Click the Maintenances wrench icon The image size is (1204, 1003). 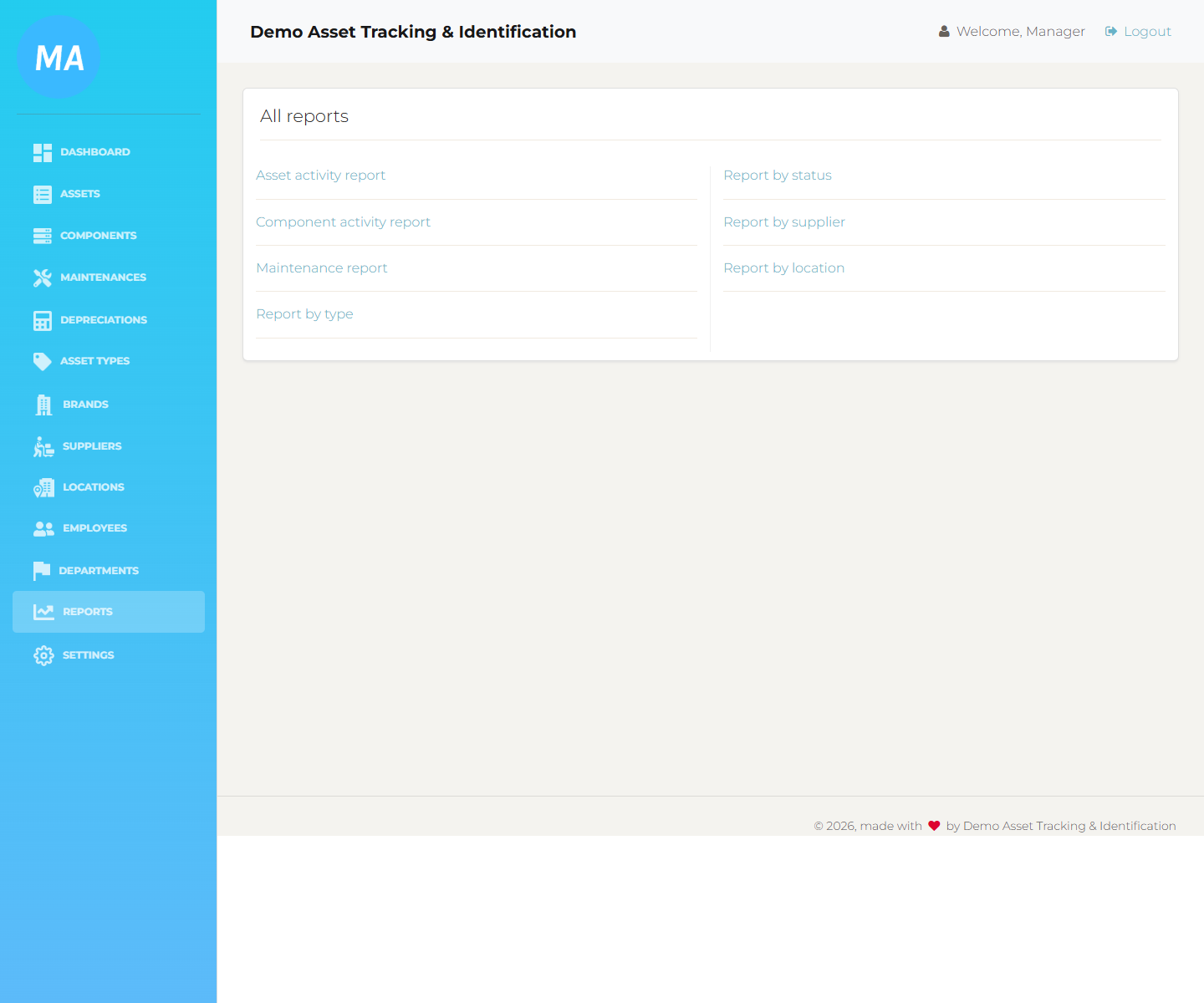[43, 277]
